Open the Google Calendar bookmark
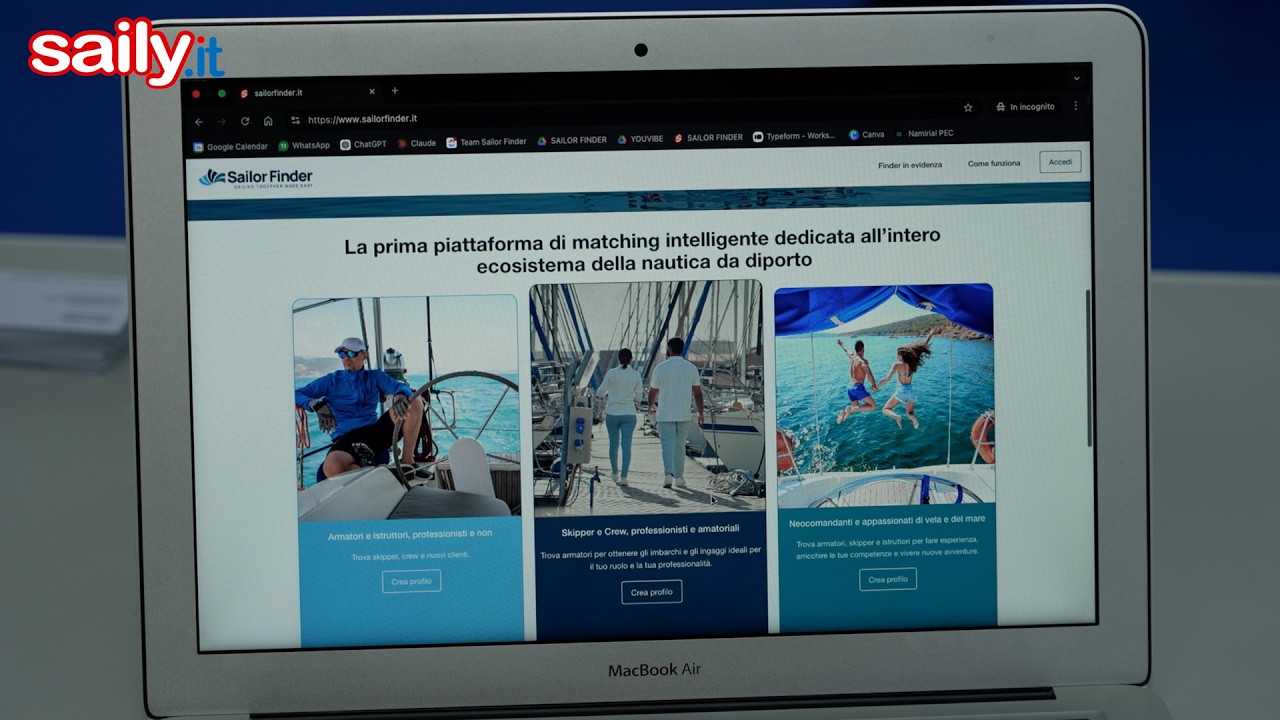 pos(230,146)
